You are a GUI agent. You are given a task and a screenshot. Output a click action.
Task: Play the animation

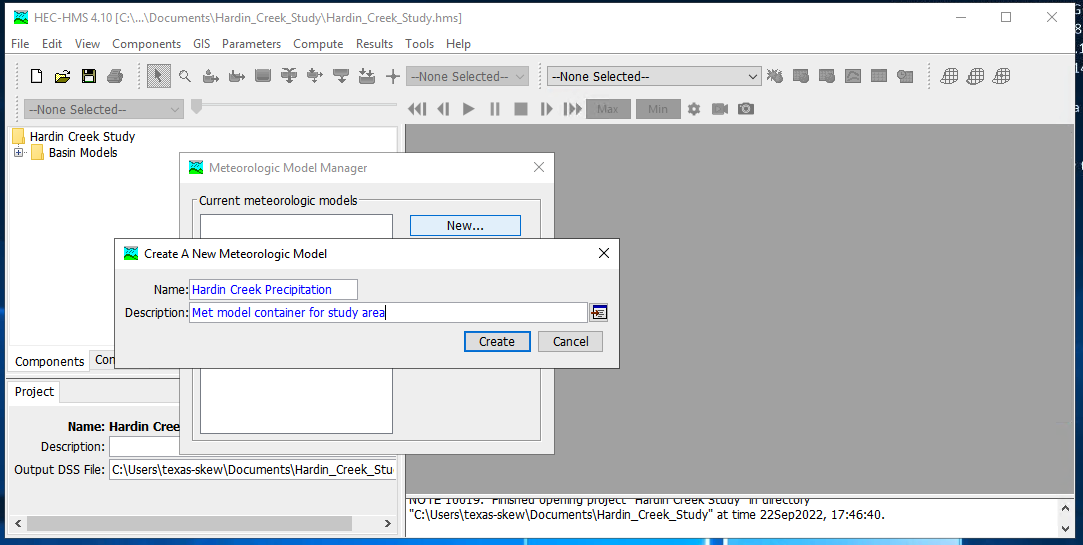click(468, 109)
